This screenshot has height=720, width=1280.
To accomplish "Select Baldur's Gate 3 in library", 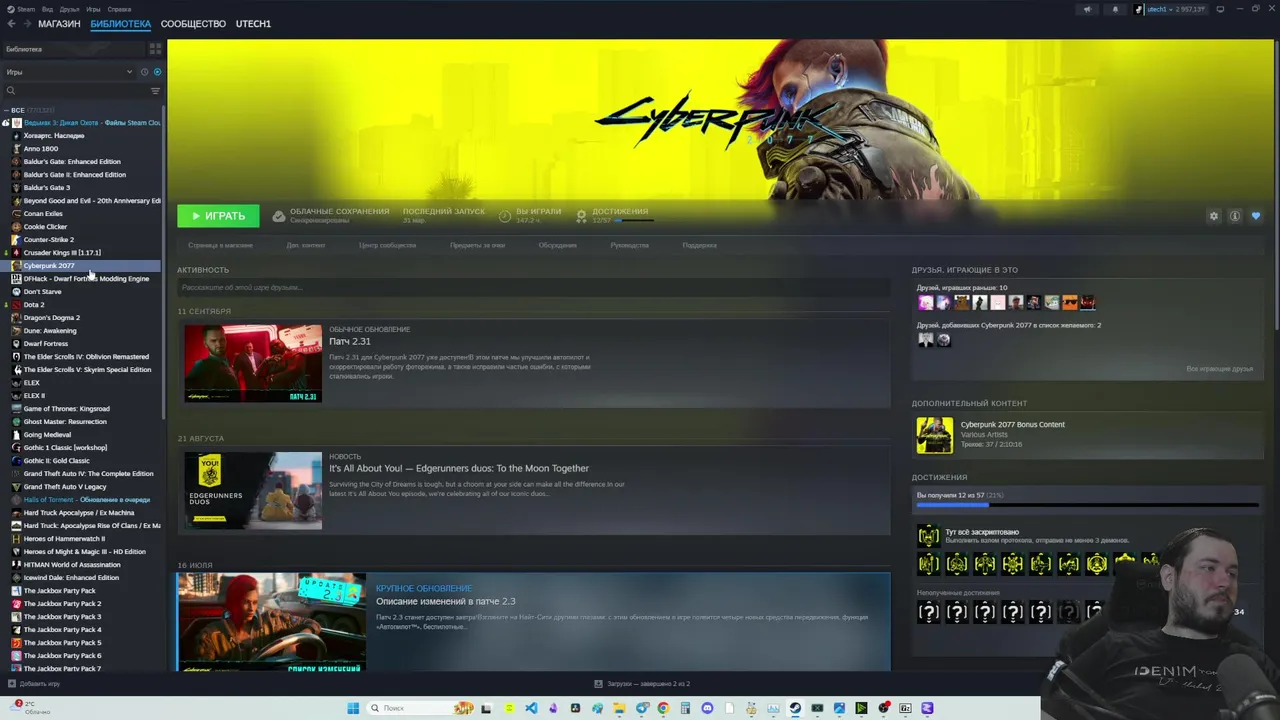I will point(46,188).
